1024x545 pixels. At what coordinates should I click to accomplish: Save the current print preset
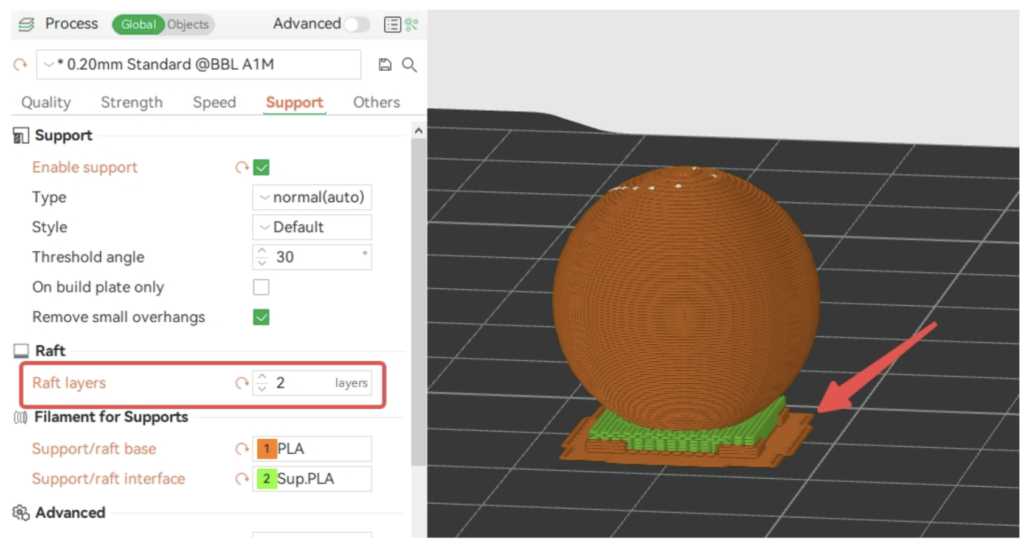pyautogui.click(x=385, y=65)
